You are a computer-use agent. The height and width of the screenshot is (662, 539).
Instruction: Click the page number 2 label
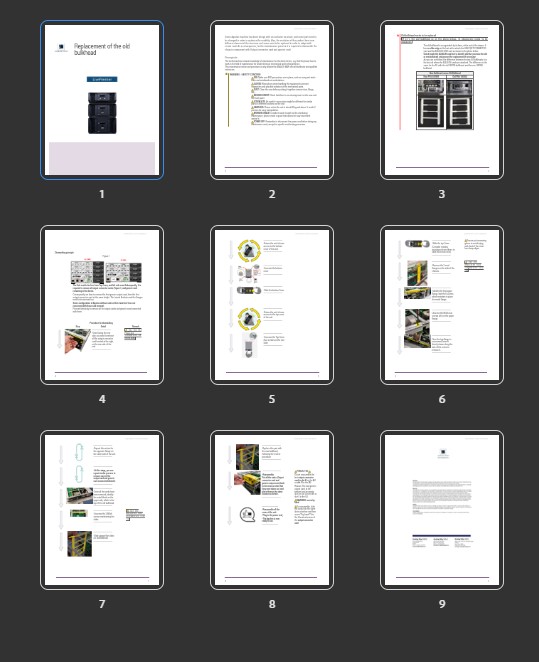(x=272, y=194)
